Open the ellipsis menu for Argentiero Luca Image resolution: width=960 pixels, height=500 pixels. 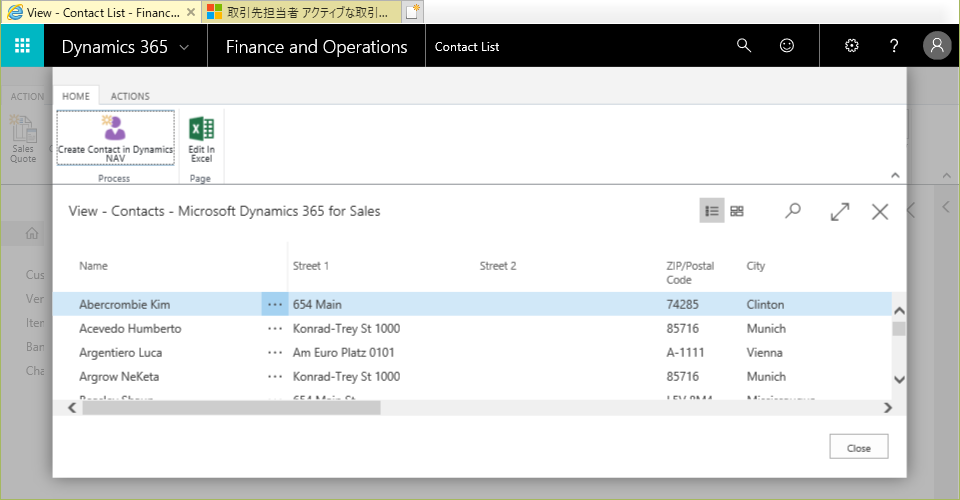275,353
